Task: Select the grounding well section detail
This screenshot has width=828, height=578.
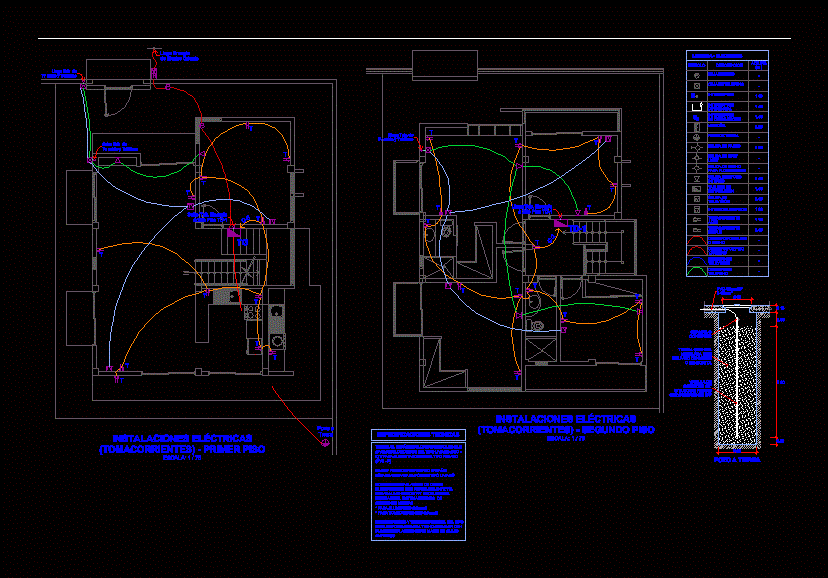Action: pos(737,377)
